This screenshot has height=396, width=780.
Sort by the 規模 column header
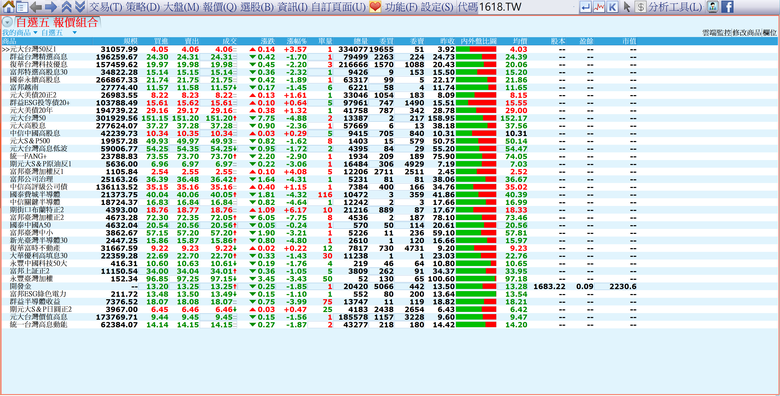tap(131, 41)
